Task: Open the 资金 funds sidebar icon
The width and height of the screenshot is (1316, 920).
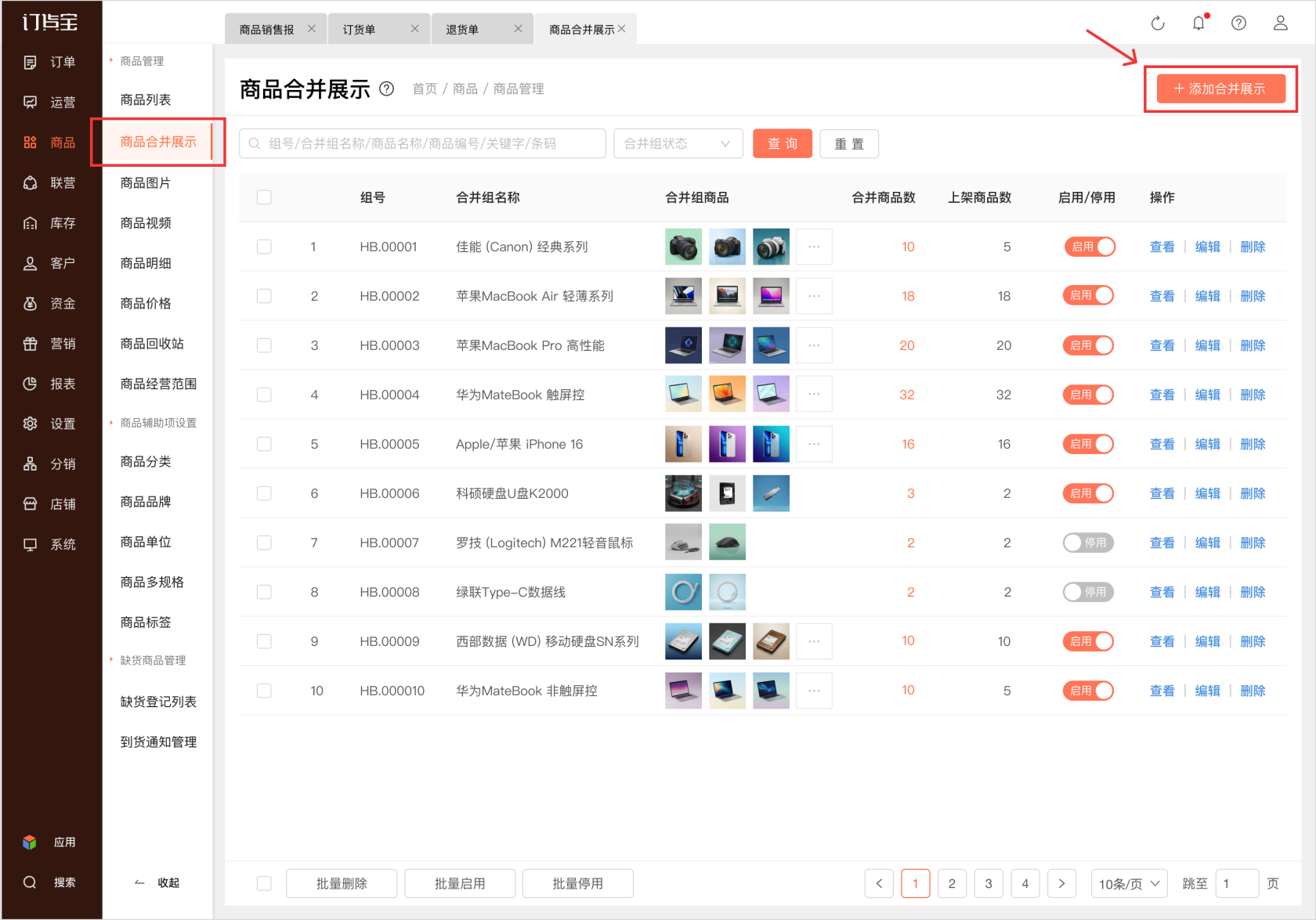Action: click(31, 303)
